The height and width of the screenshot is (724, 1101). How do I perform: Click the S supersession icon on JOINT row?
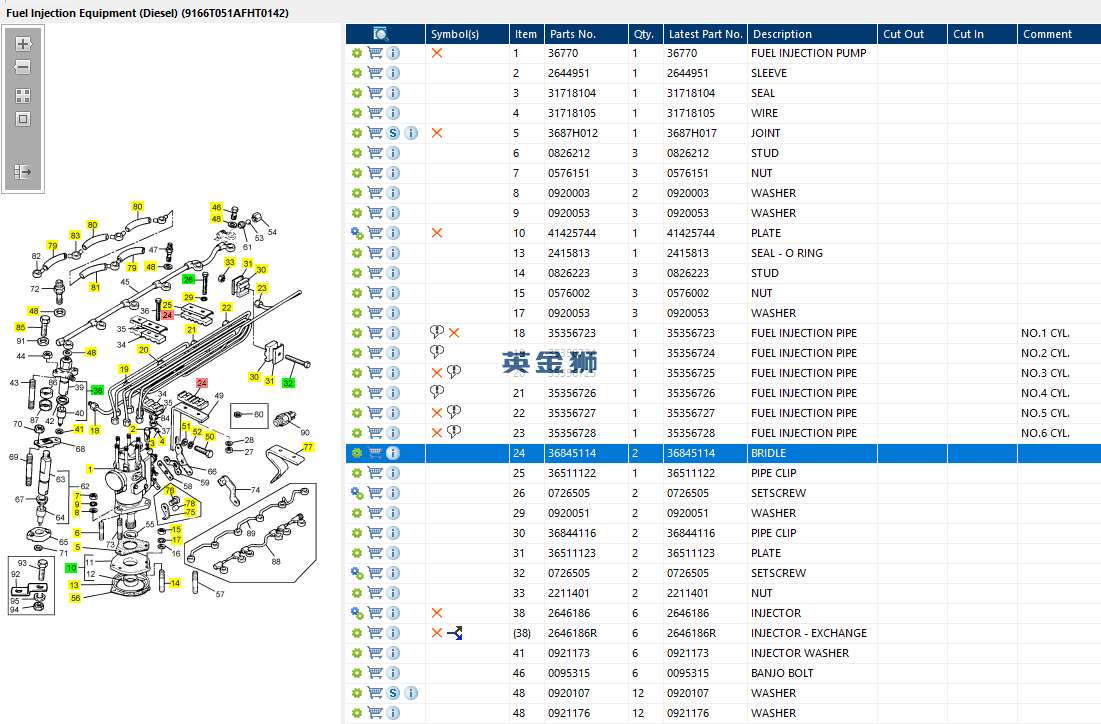tap(393, 133)
